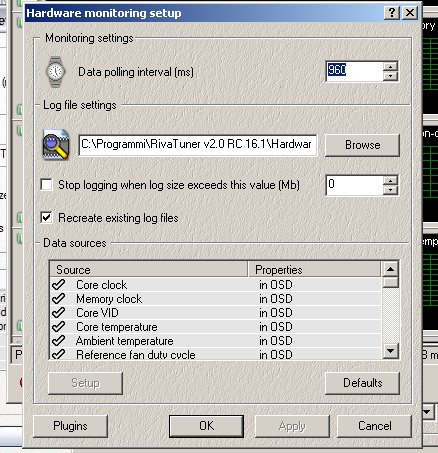The width and height of the screenshot is (438, 453).
Task: Toggle the Core VID checkmark icon
Action: [58, 313]
